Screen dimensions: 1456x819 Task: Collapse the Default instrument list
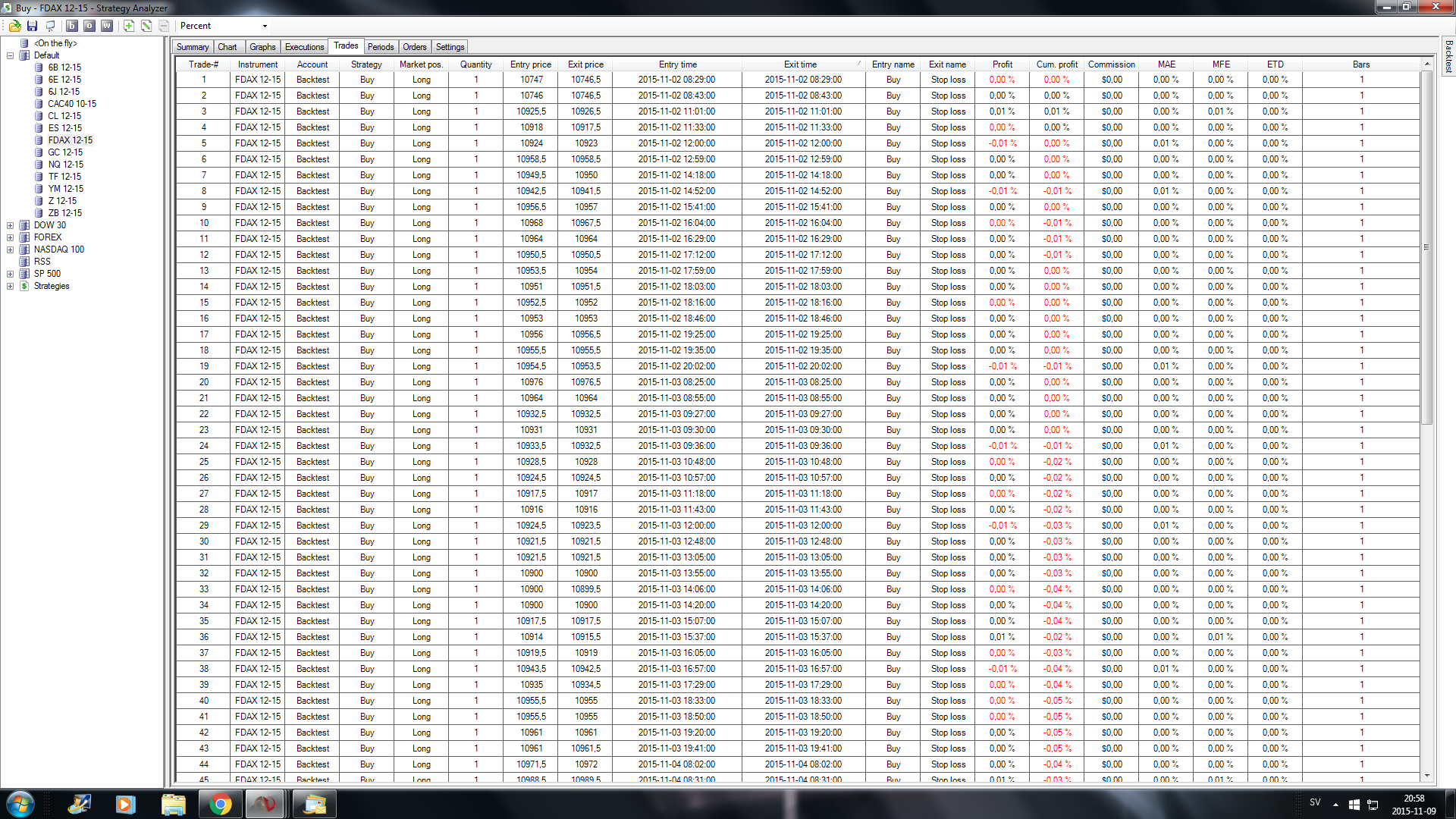[x=10, y=55]
